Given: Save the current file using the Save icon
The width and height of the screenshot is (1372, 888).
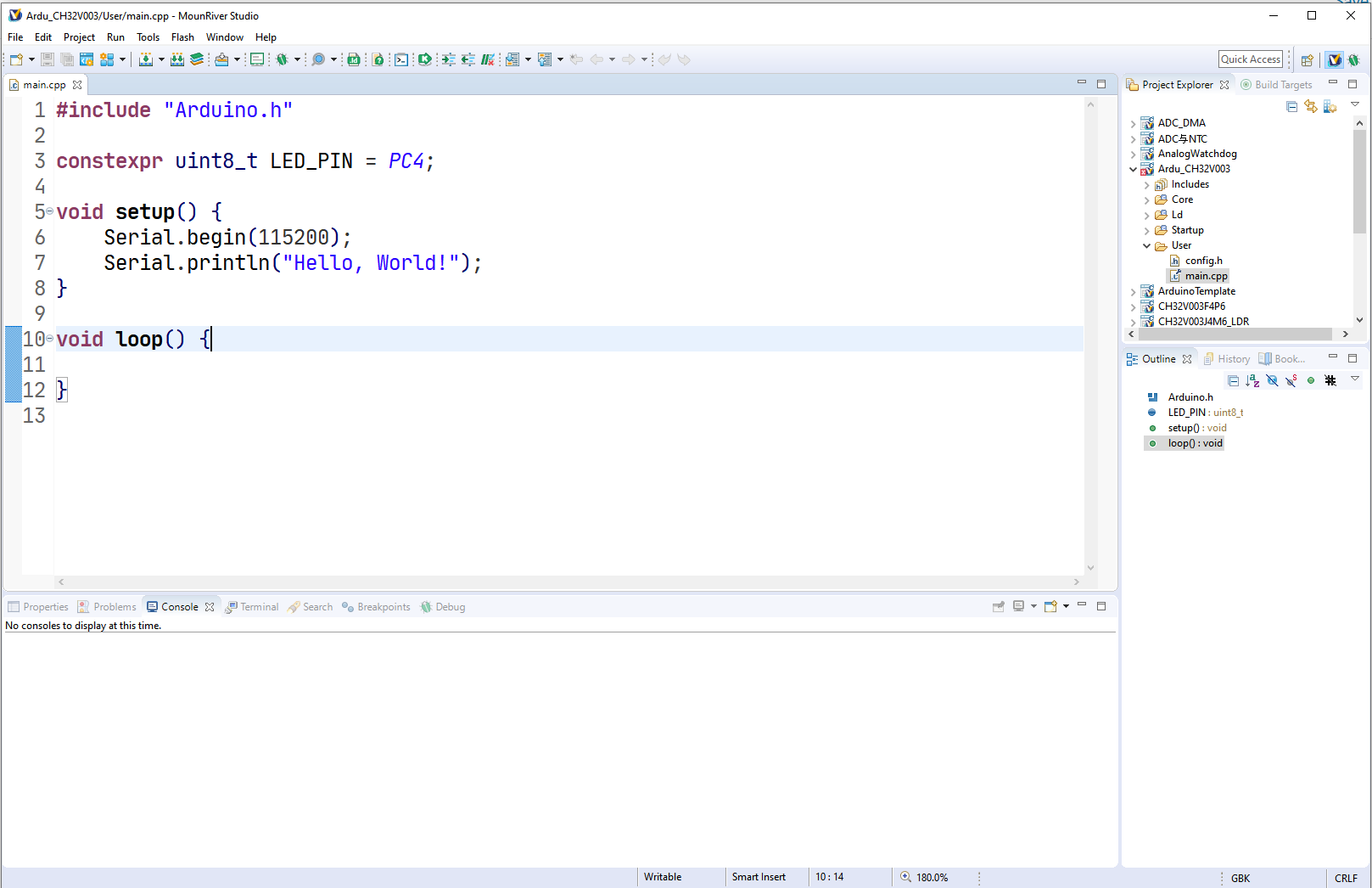Looking at the screenshot, I should click(46, 59).
